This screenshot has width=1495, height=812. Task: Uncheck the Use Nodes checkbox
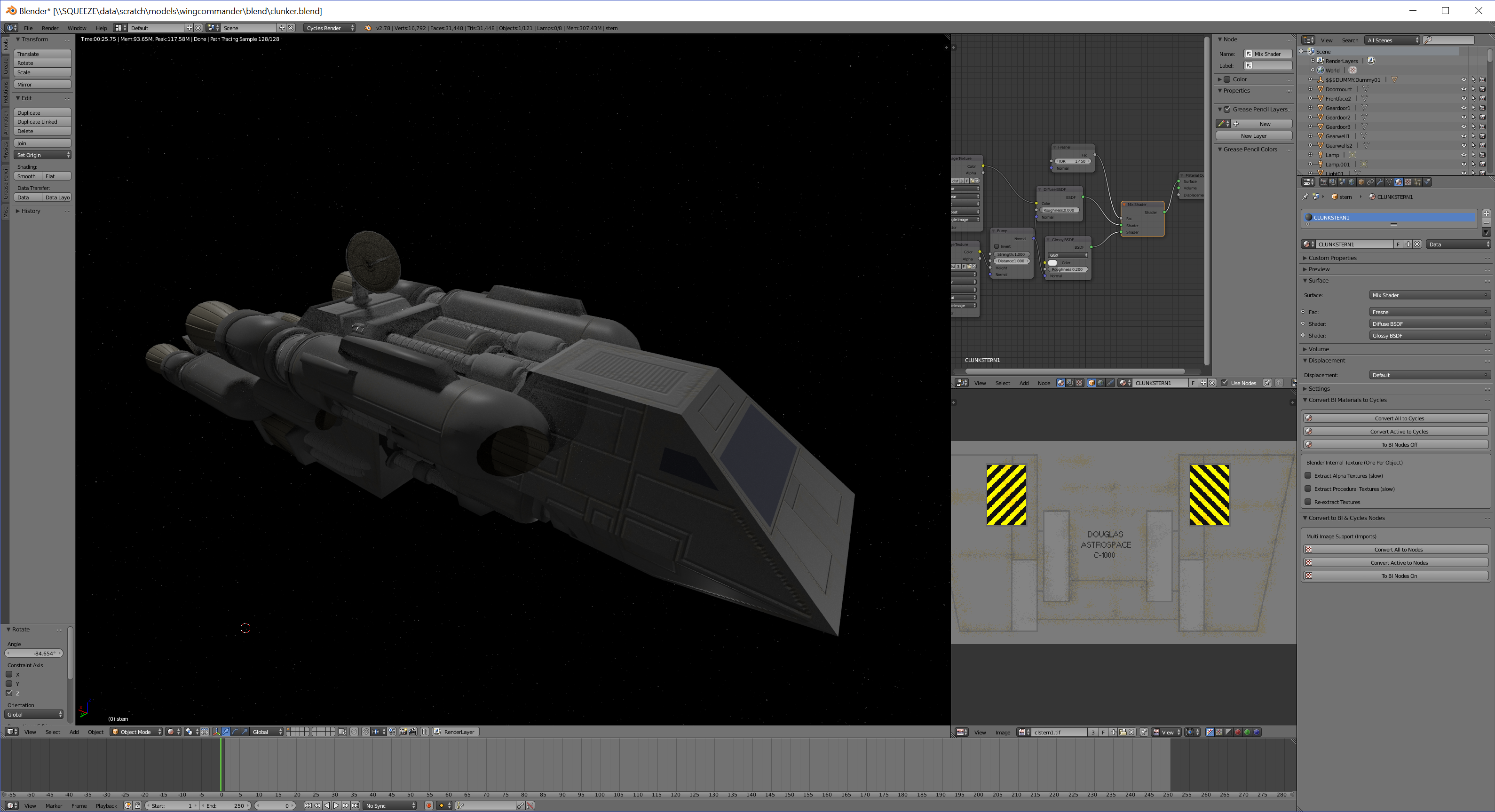[1225, 383]
